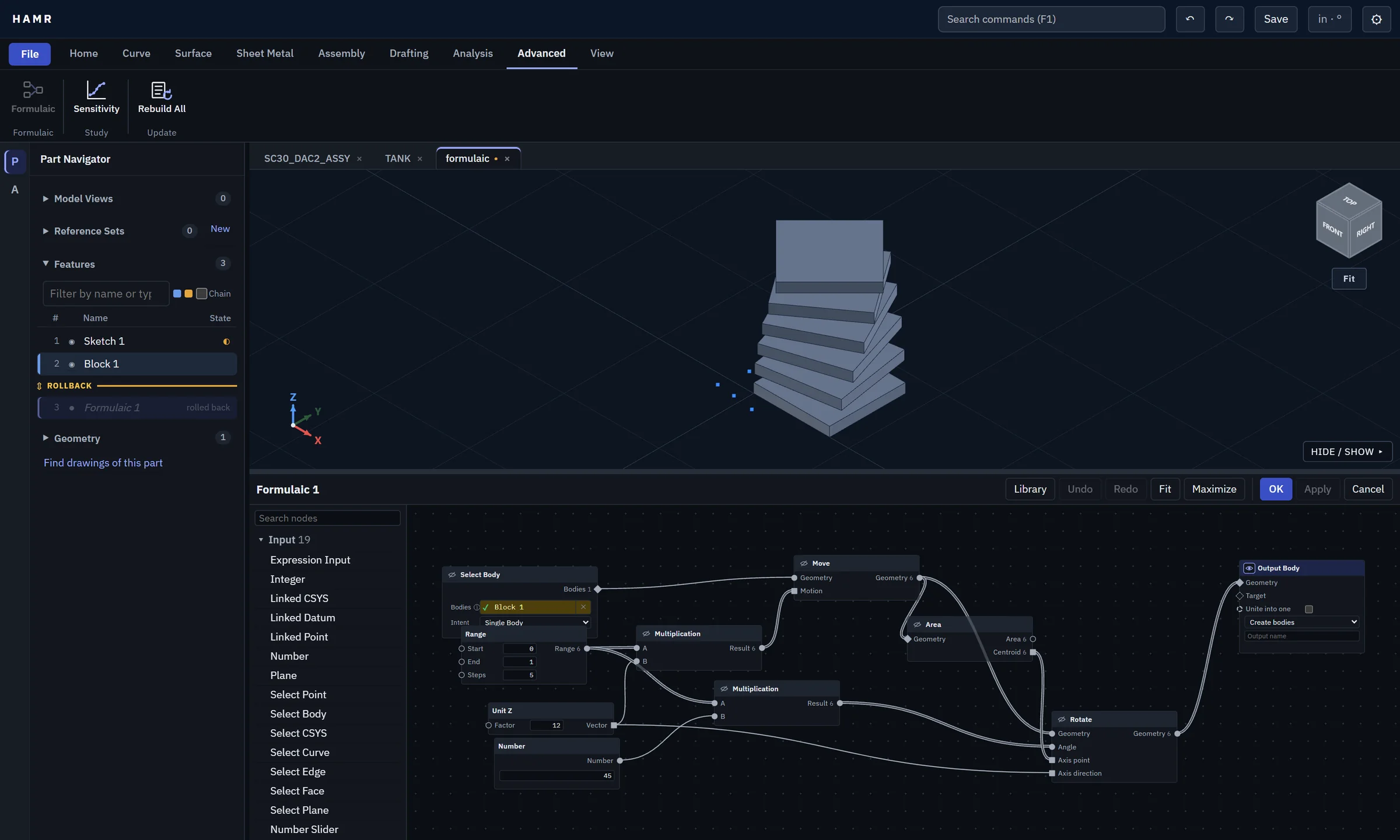Open the Sheet Metal ribbon tab
This screenshot has width=1400, height=840.
point(265,54)
